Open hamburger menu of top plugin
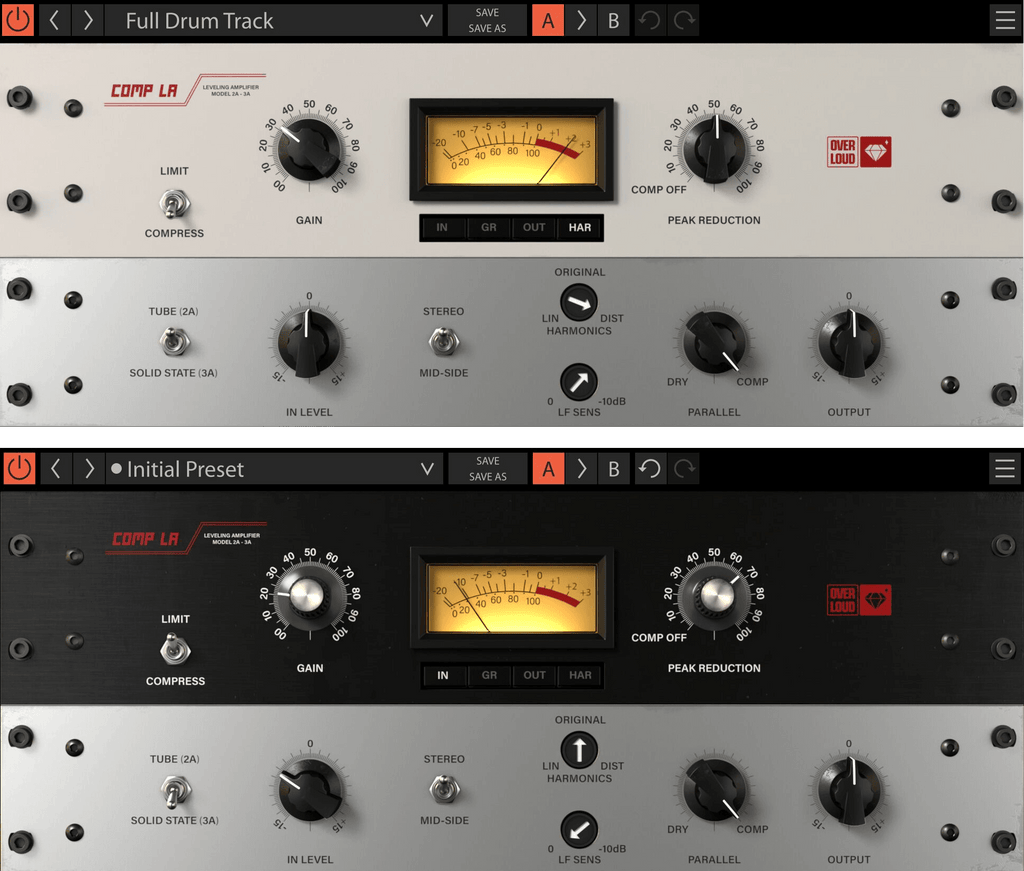1024x871 pixels. point(1005,20)
